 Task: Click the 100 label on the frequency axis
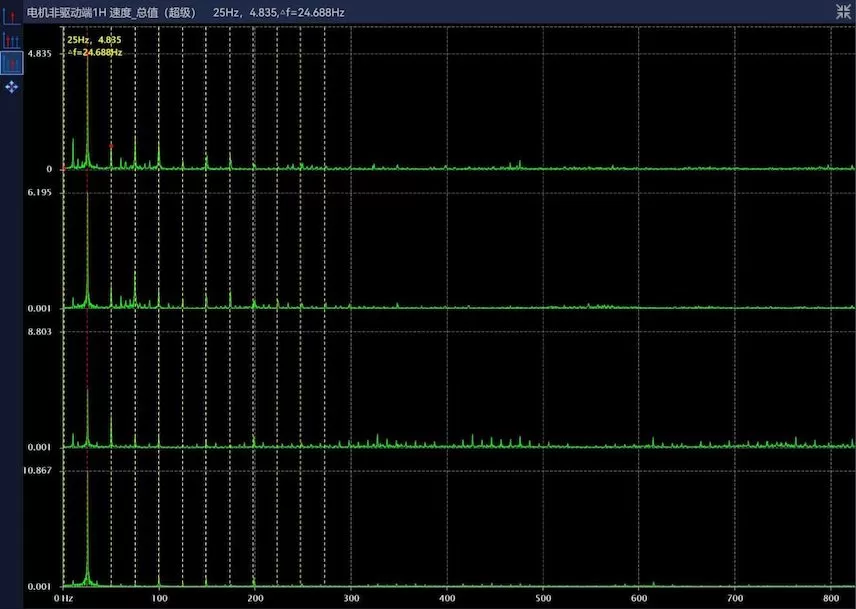click(x=158, y=598)
